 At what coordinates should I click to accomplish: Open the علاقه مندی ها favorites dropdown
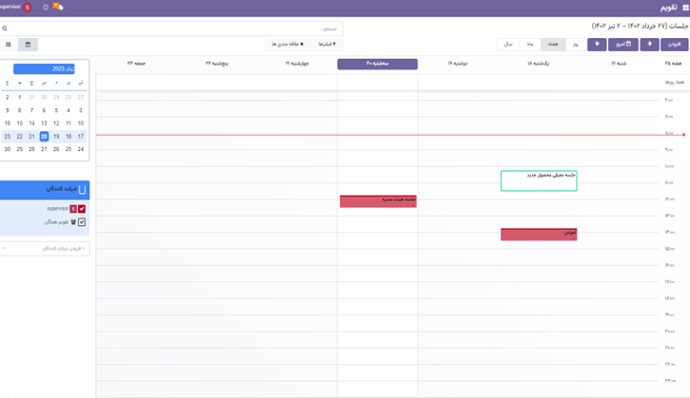coord(288,44)
